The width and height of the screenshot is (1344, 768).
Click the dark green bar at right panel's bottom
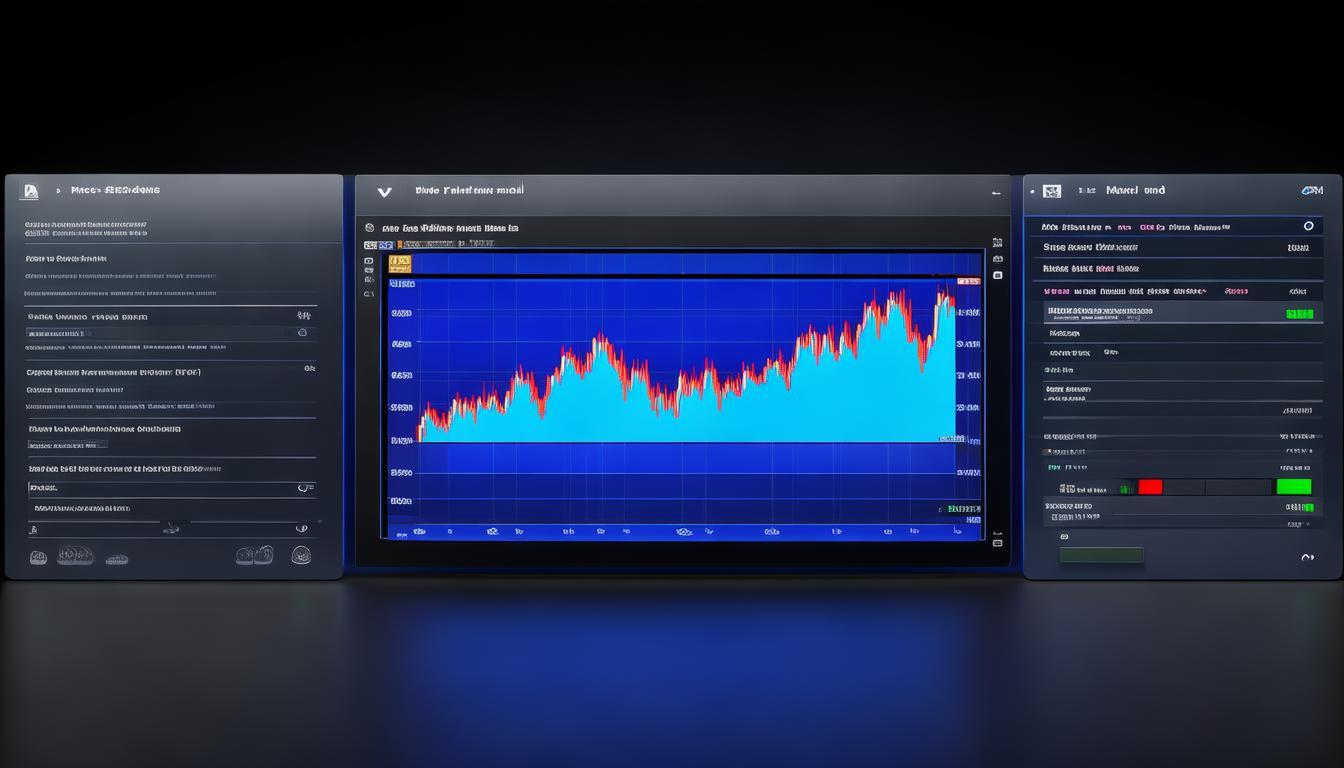(1101, 554)
